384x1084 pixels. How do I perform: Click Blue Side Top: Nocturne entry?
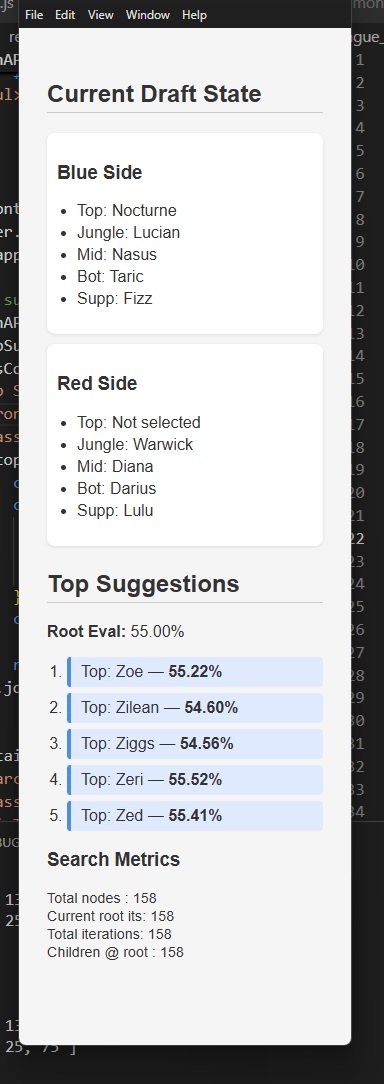tap(127, 211)
